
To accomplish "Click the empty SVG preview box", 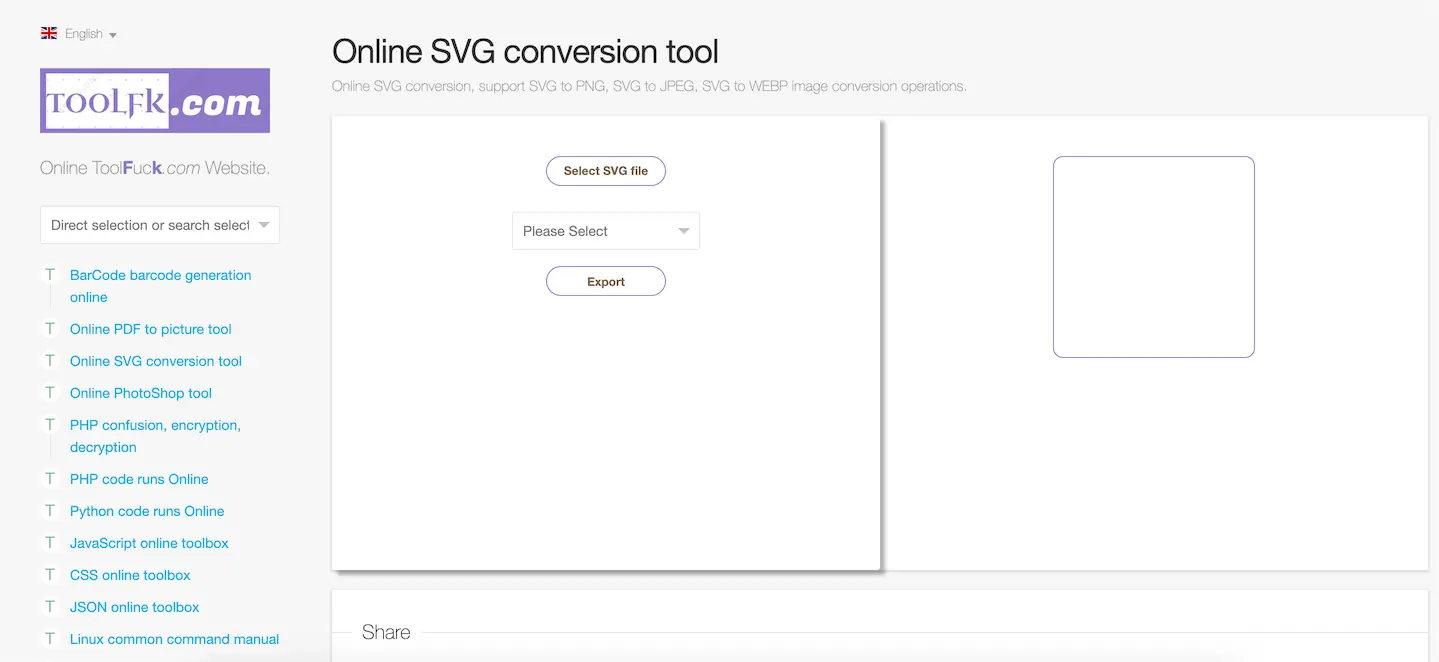I will [1153, 256].
